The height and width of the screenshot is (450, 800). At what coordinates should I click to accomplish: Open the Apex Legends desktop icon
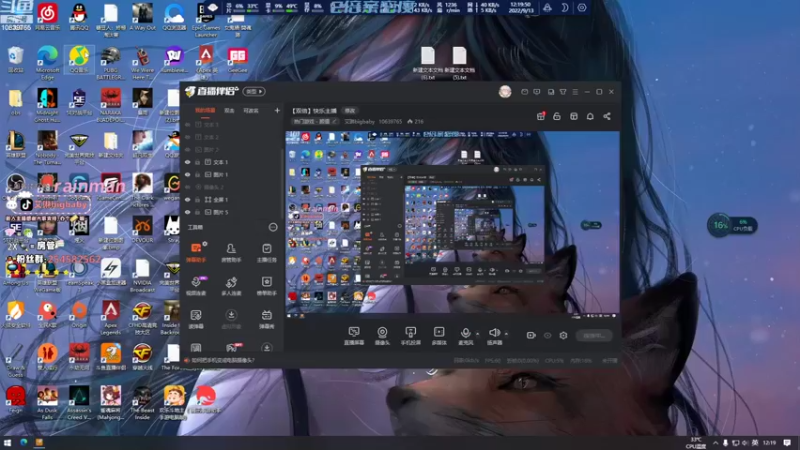[x=111, y=317]
